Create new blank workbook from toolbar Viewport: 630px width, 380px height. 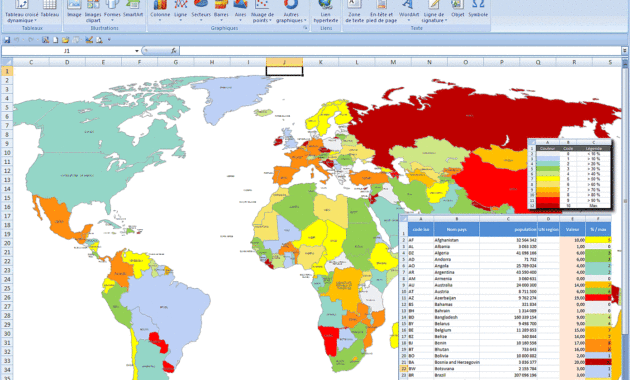(x=55, y=40)
